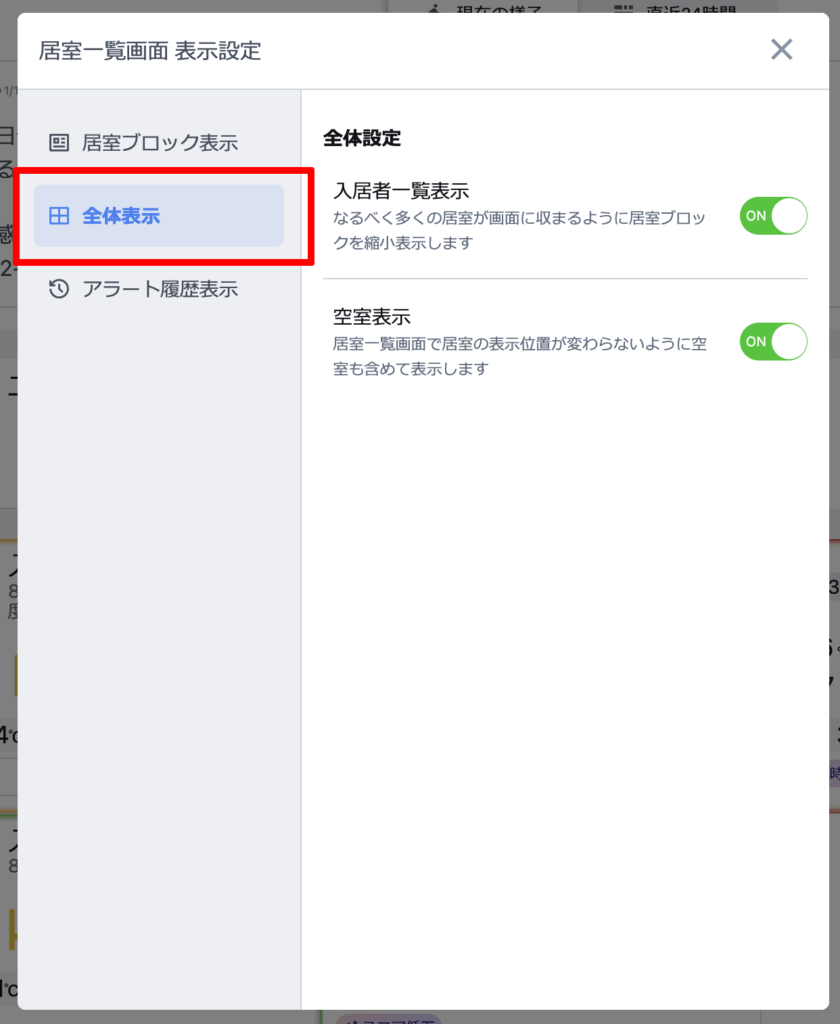Click the ON label of 入居者一覧表示 switch
Image resolution: width=840 pixels, height=1024 pixels.
coord(756,216)
